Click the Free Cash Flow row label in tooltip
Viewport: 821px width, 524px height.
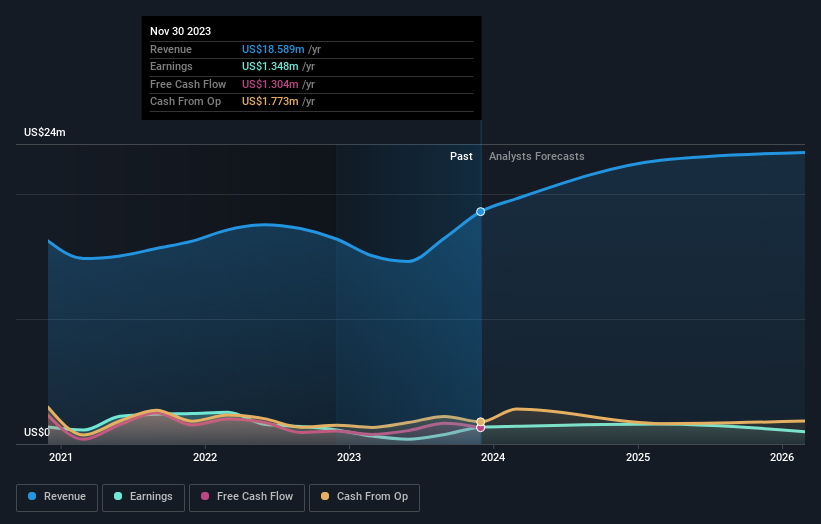[x=188, y=84]
